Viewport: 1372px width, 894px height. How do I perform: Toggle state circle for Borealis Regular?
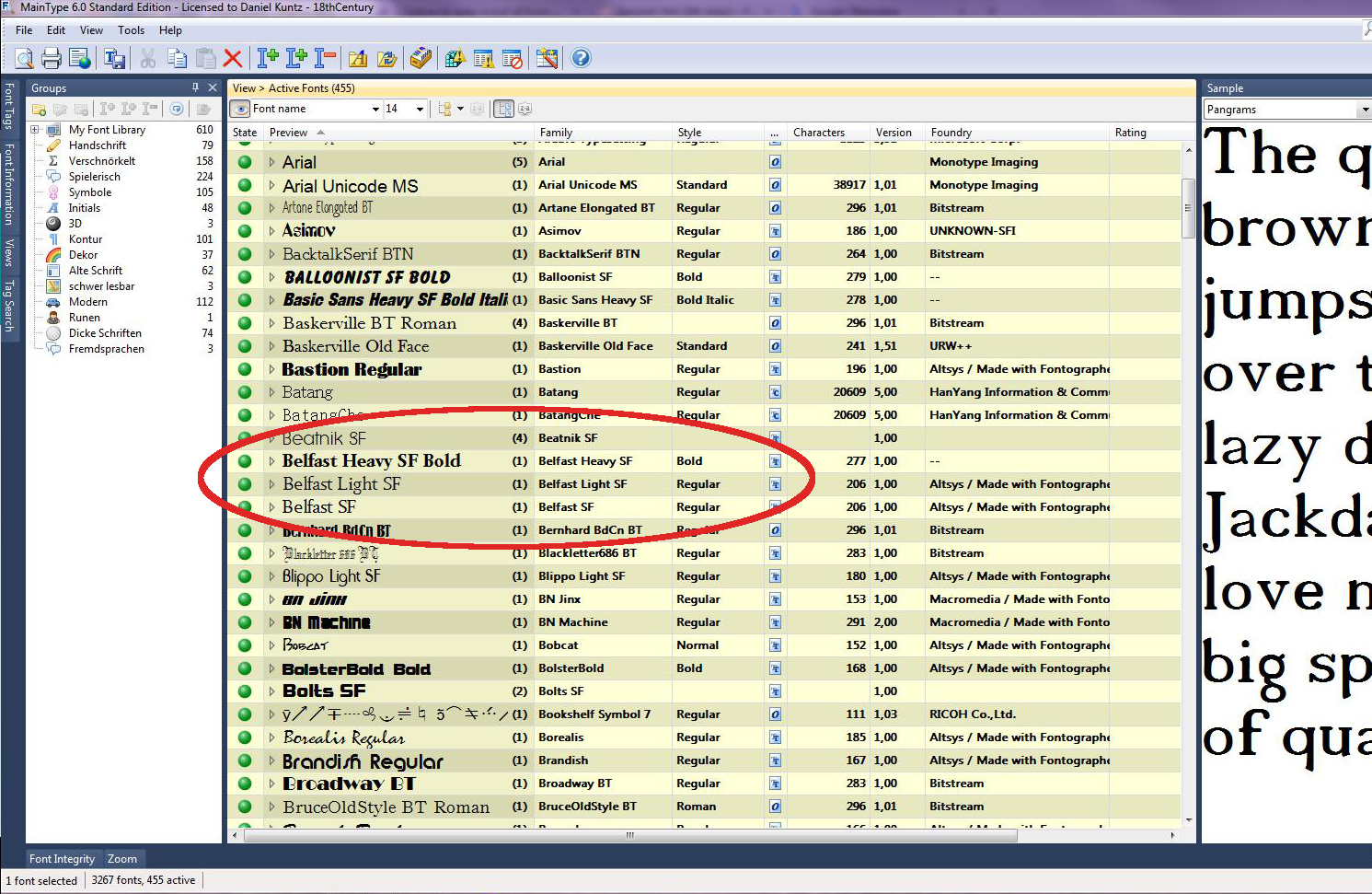click(245, 737)
